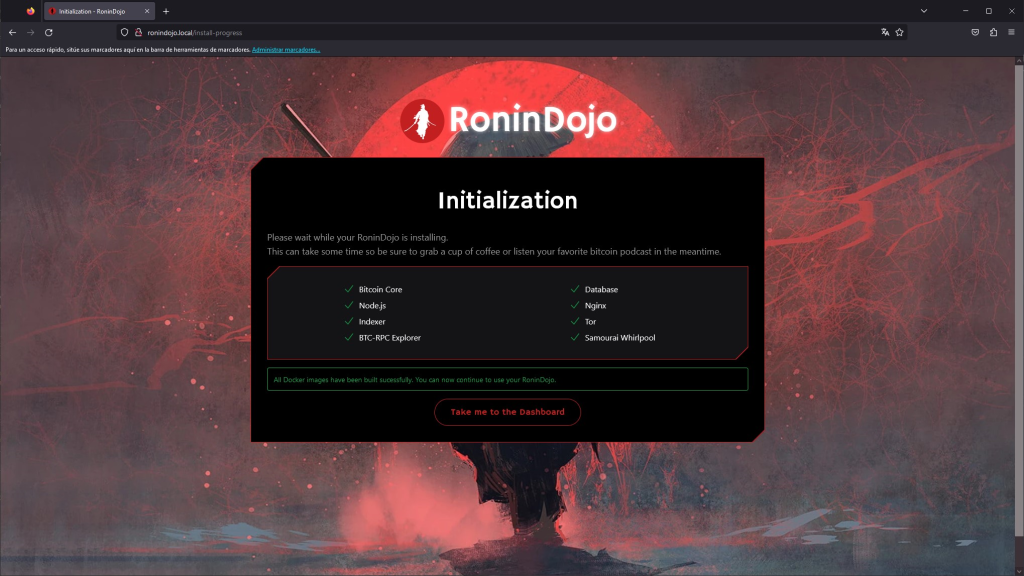This screenshot has width=1024, height=576.
Task: Click the 'Bitcoin Core' text
Action: pos(380,289)
